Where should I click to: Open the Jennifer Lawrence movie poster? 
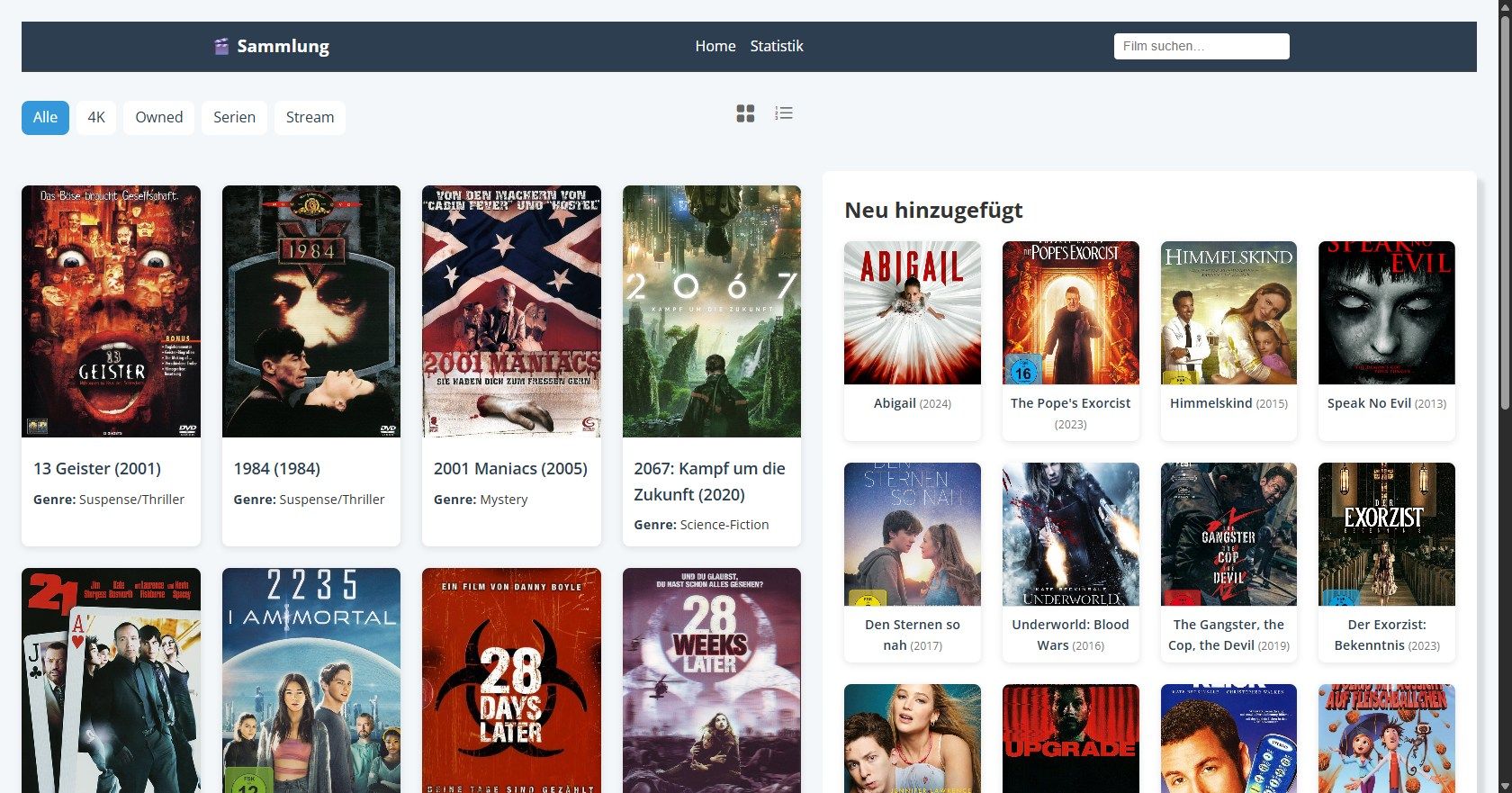(913, 738)
